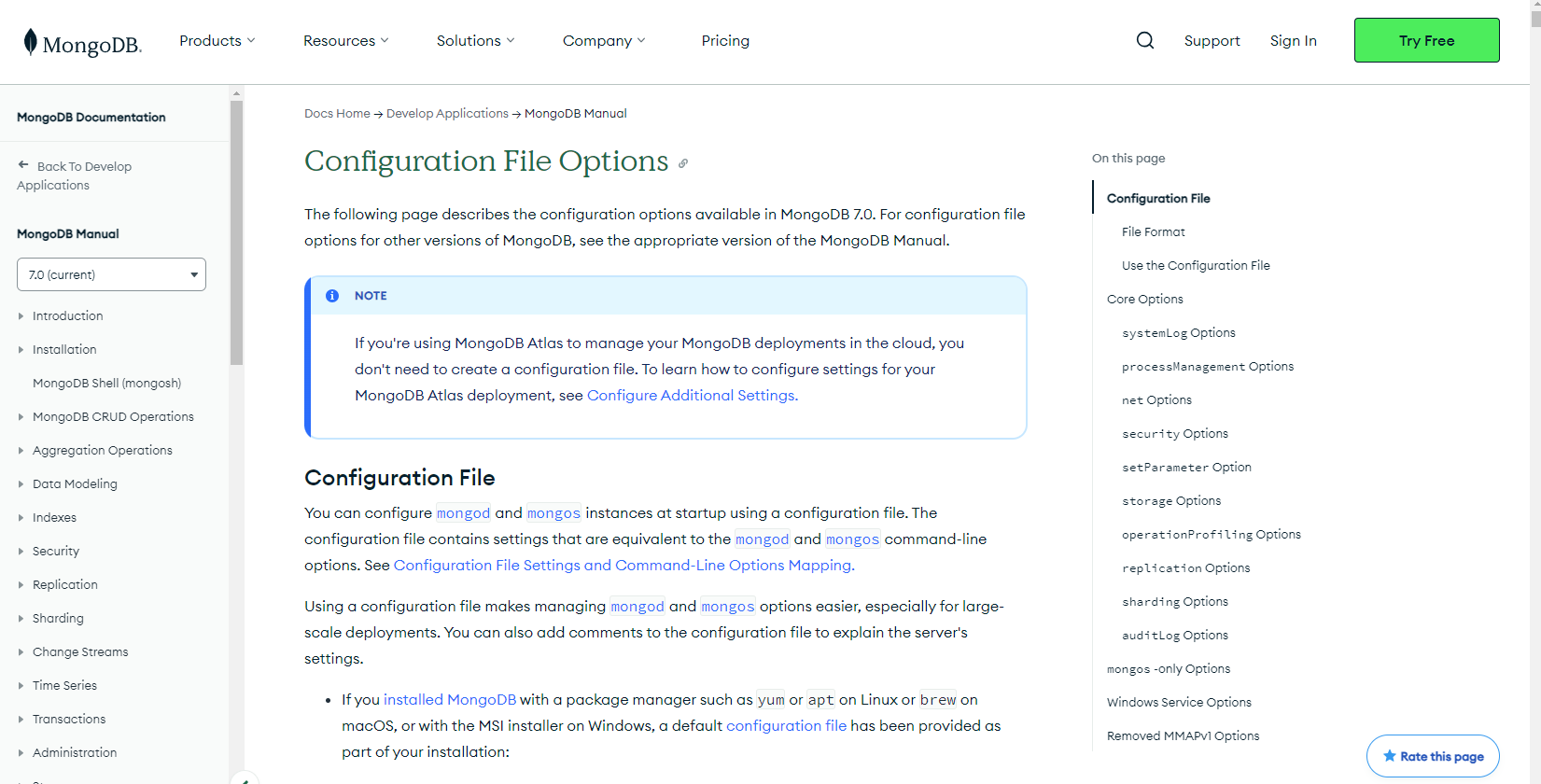Go to the Pricing page
1541x784 pixels.
pos(725,41)
